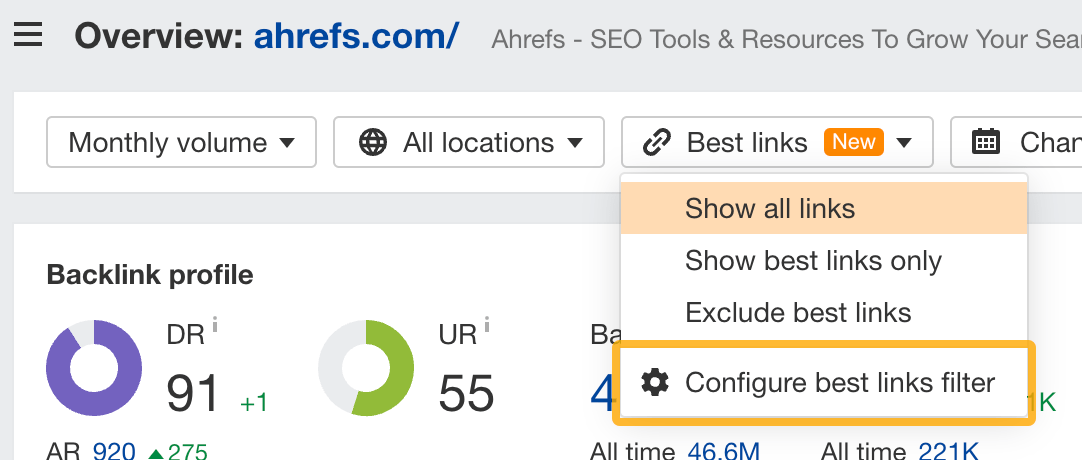Click the All time 46.6M link
This screenshot has width=1082, height=460.
pyautogui.click(x=724, y=452)
